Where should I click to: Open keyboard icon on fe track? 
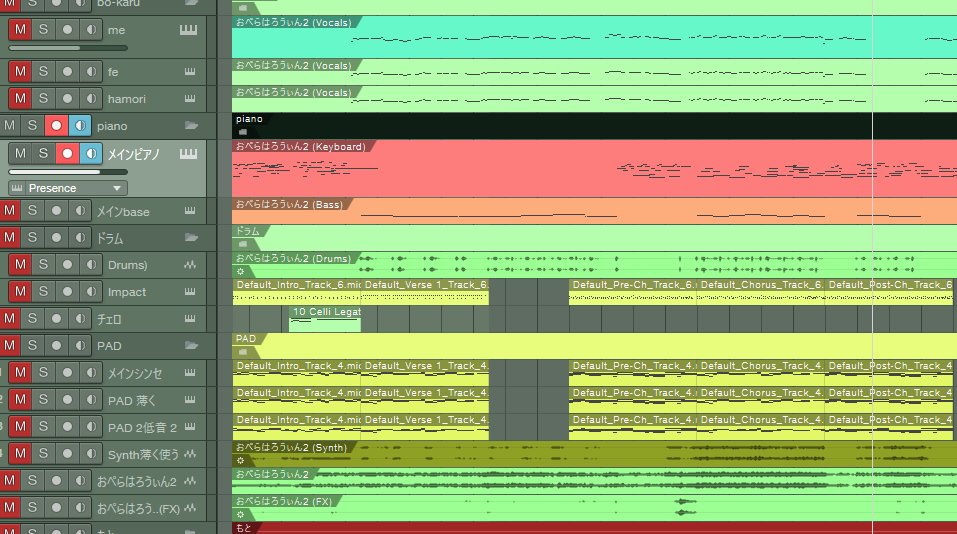[190, 71]
